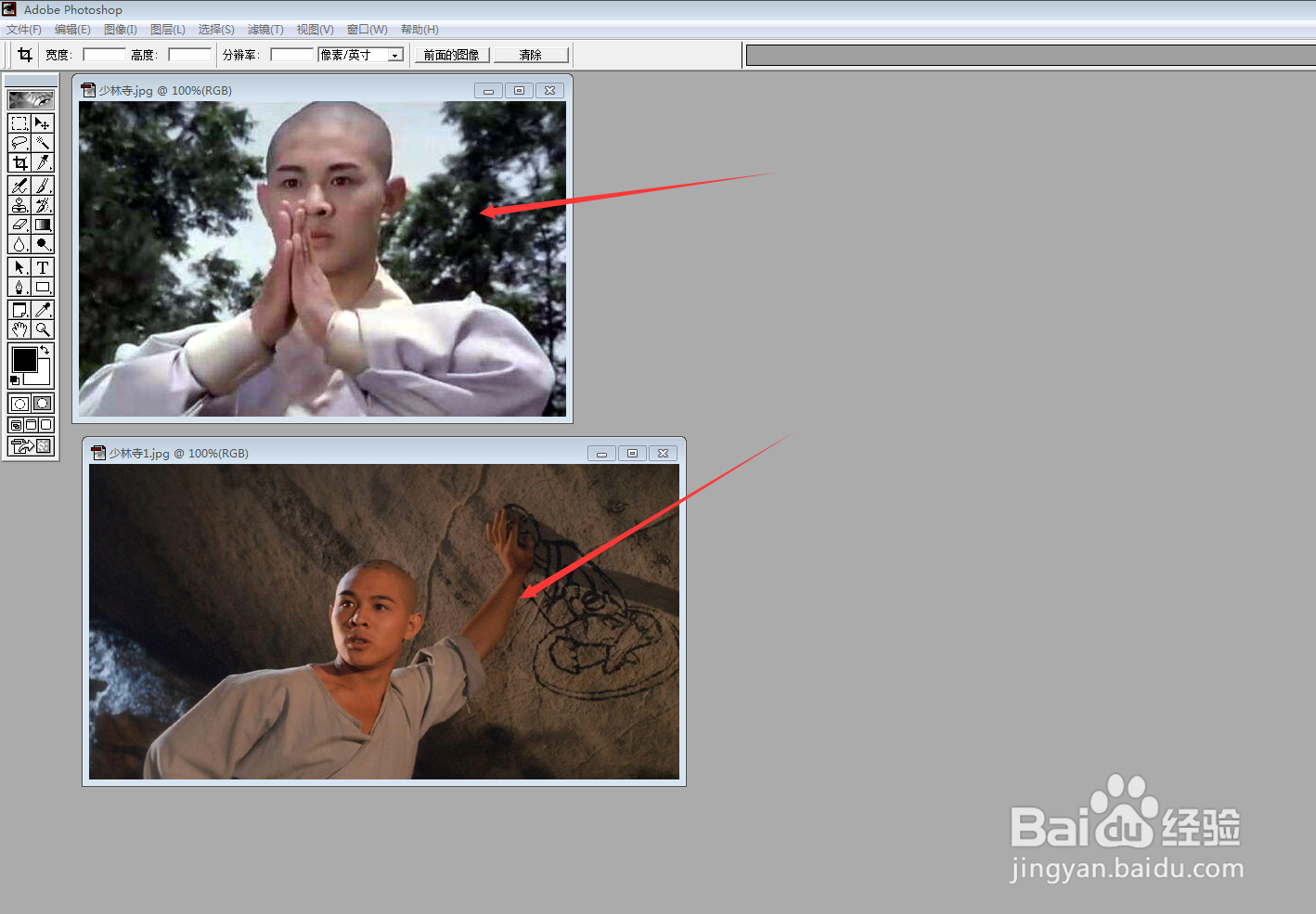This screenshot has height=914, width=1316.
Task: Open Adobe Online from toolbox top image
Action: 31,99
